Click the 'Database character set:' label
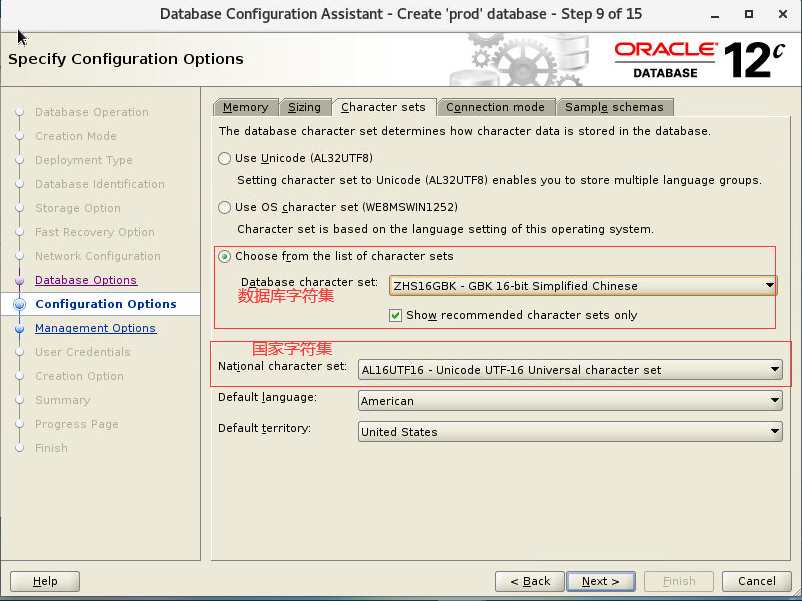Image resolution: width=802 pixels, height=601 pixels. click(309, 282)
